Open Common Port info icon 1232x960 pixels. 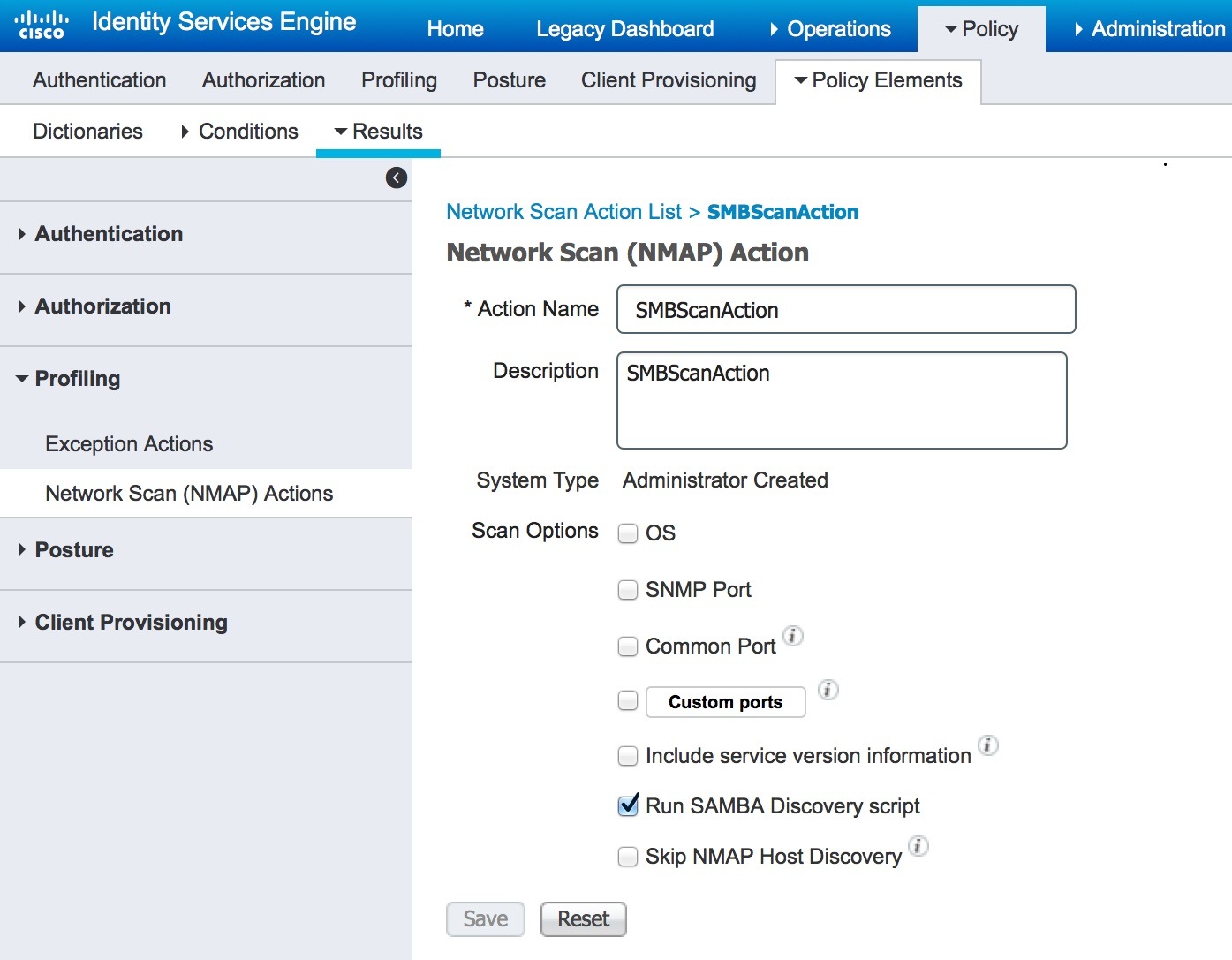[x=793, y=636]
